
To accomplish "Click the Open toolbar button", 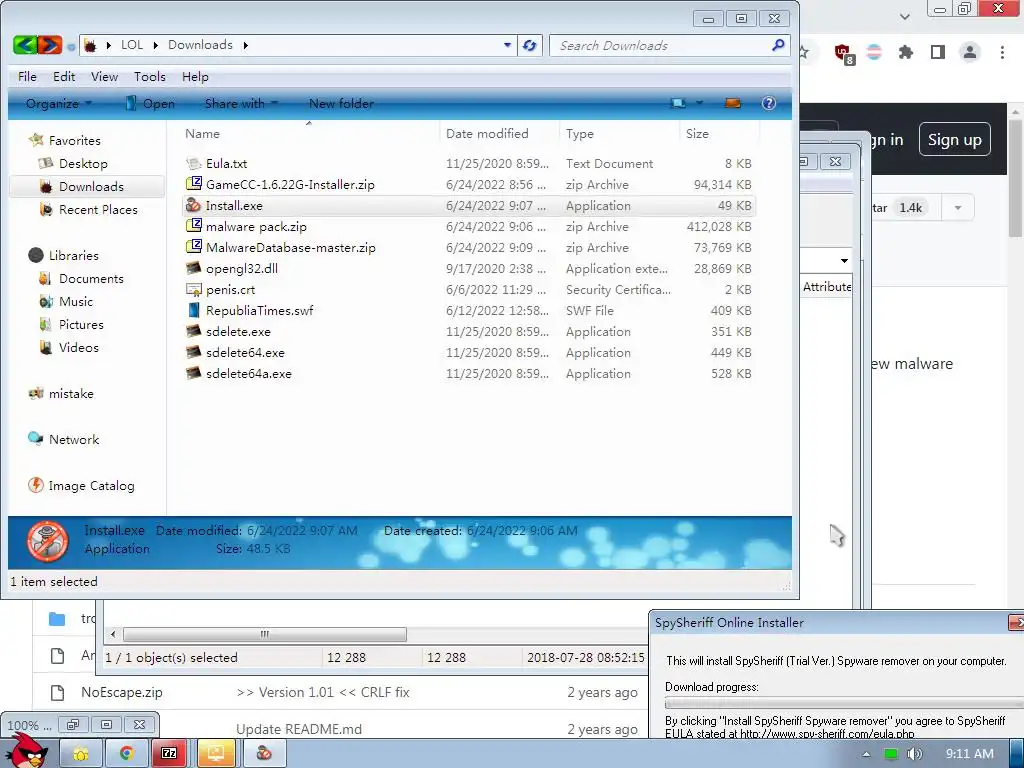I will (150, 103).
